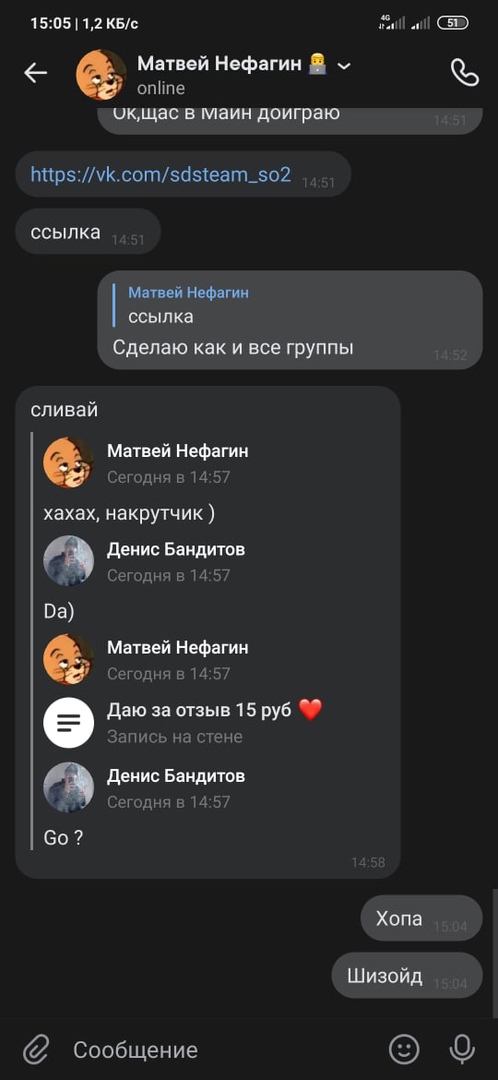Select the Хопа message bubble
498x1080 pixels.
[422, 918]
